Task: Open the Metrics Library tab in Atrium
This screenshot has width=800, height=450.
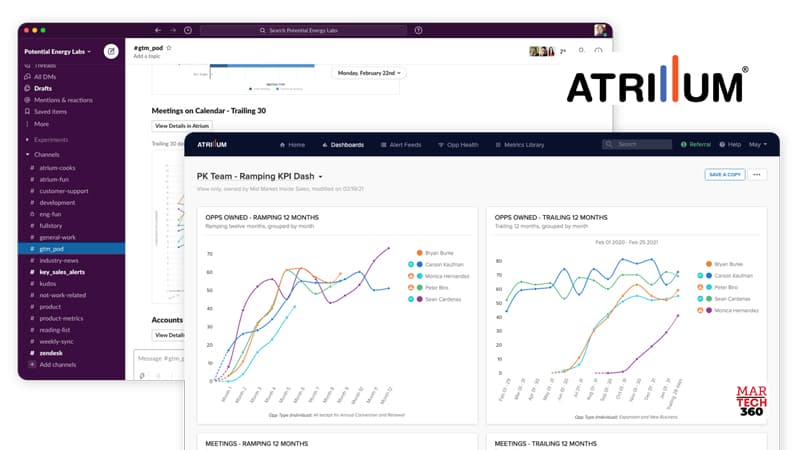Action: click(x=520, y=145)
